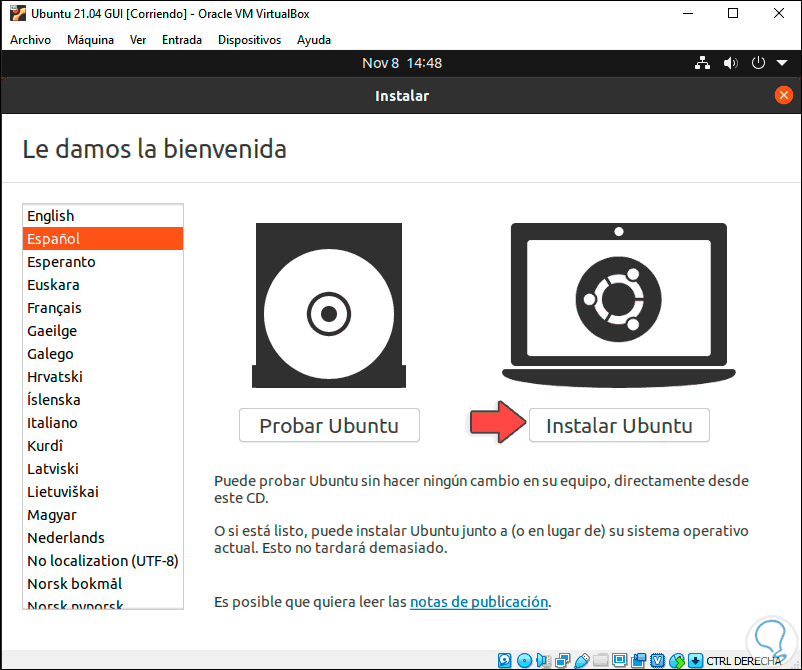Viewport: 802px width, 670px height.
Task: Open the Archivo menu
Action: pos(30,40)
